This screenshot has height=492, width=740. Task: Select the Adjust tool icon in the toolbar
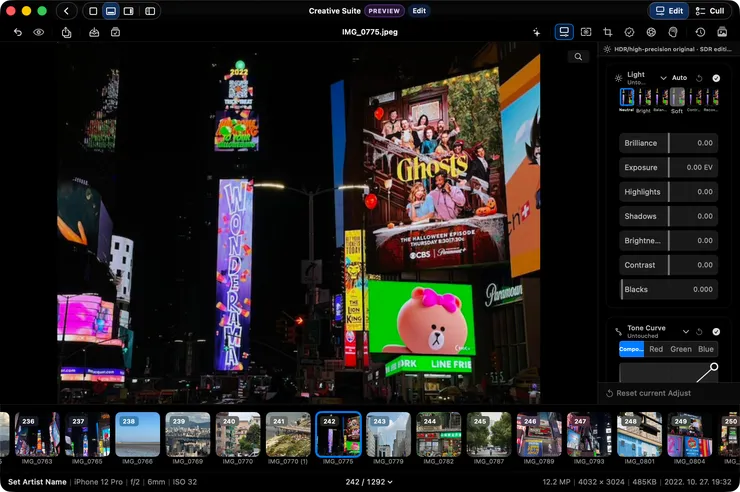click(x=564, y=32)
